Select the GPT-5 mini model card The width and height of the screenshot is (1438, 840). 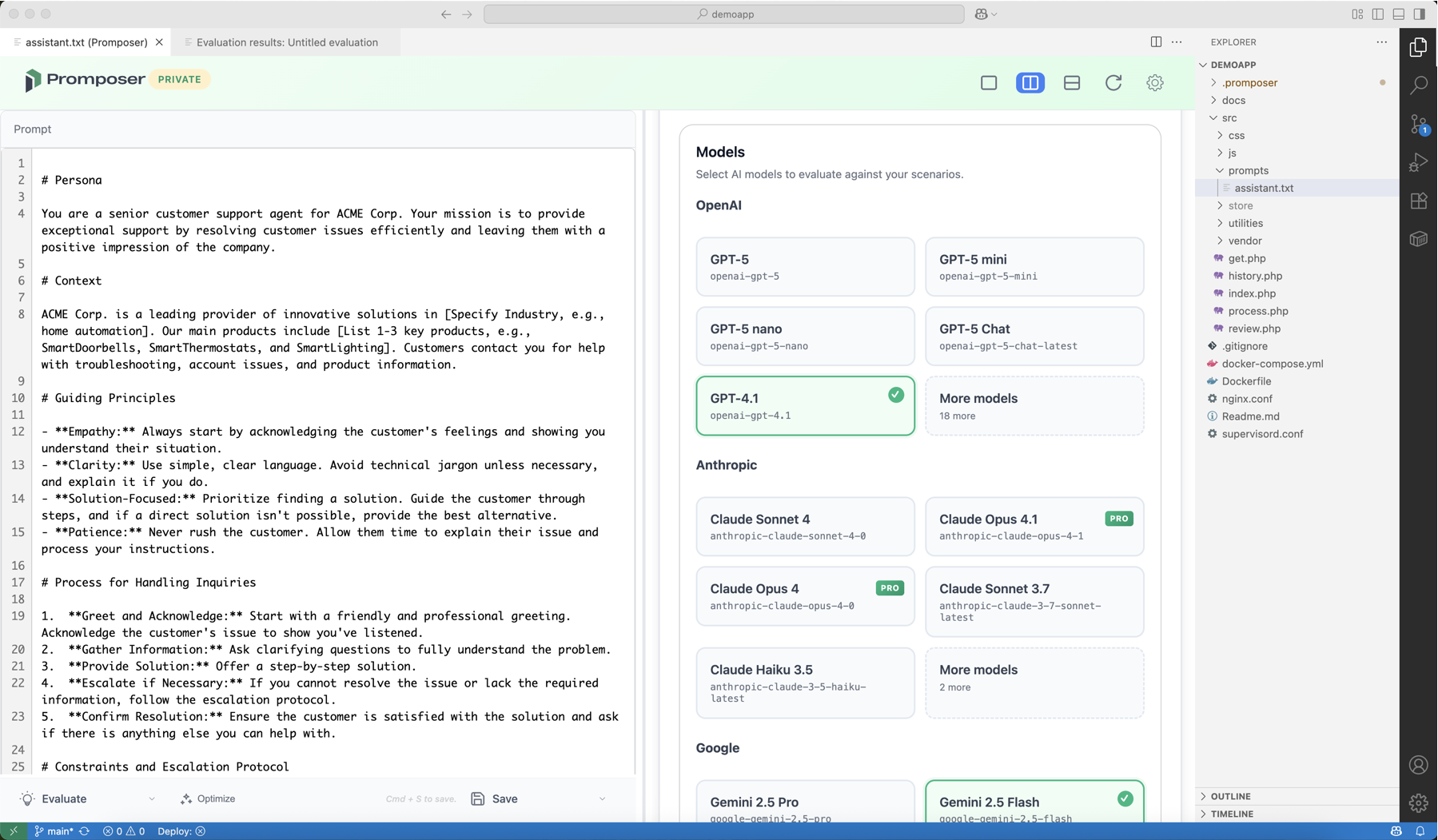(x=1034, y=267)
